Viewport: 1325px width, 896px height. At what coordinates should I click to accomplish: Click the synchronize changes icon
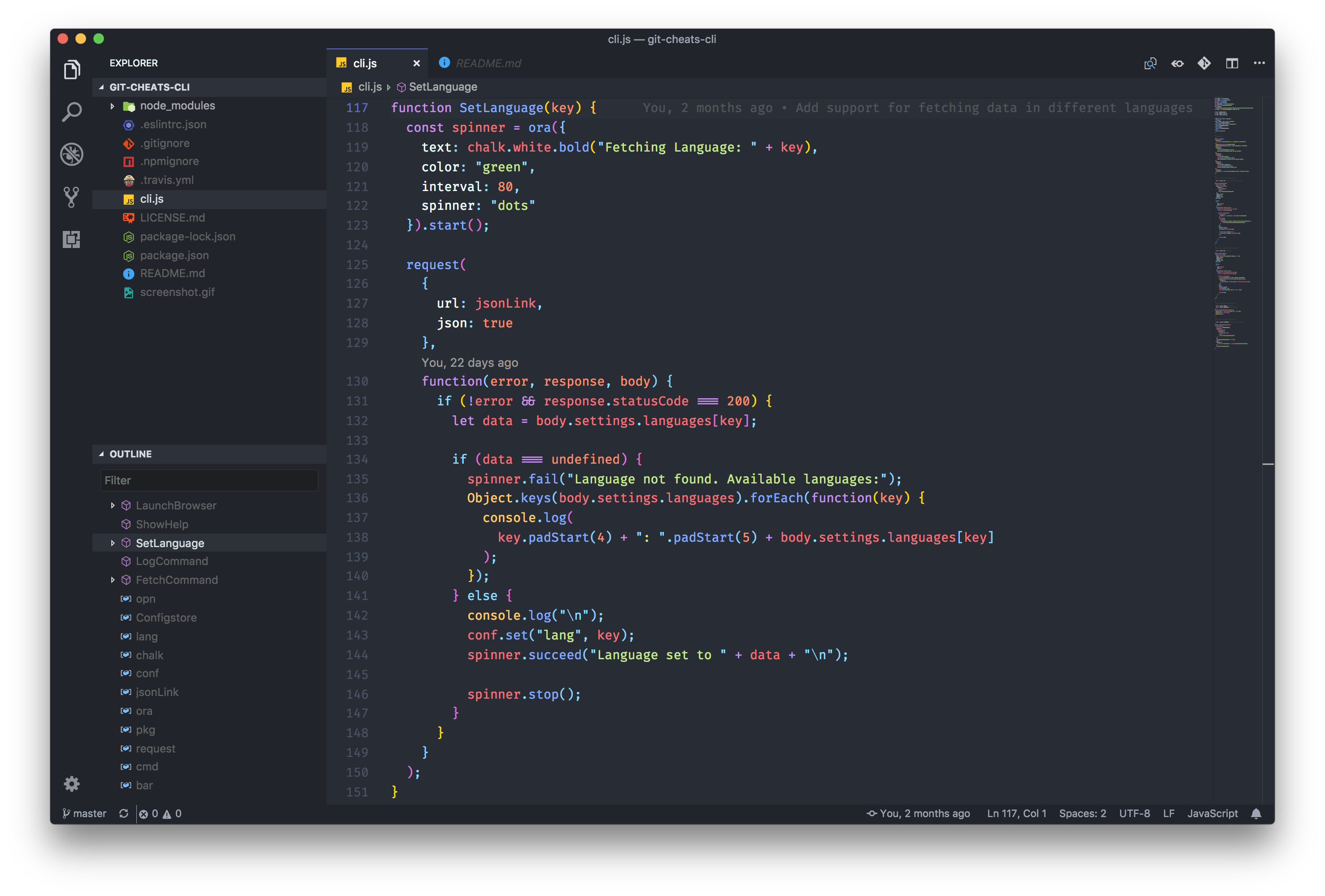tap(123, 813)
